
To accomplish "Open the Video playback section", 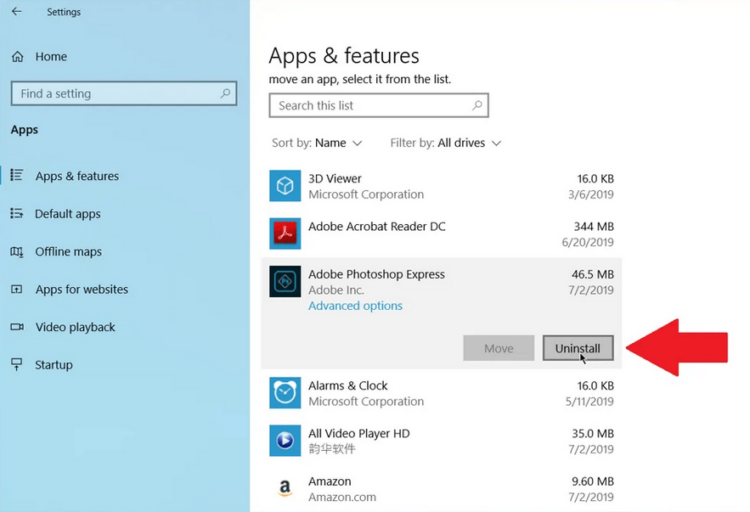I will click(x=75, y=327).
